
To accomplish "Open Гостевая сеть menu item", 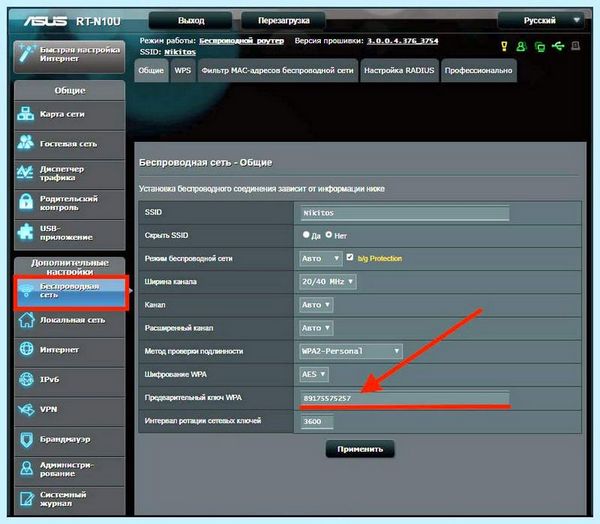I will 69,144.
